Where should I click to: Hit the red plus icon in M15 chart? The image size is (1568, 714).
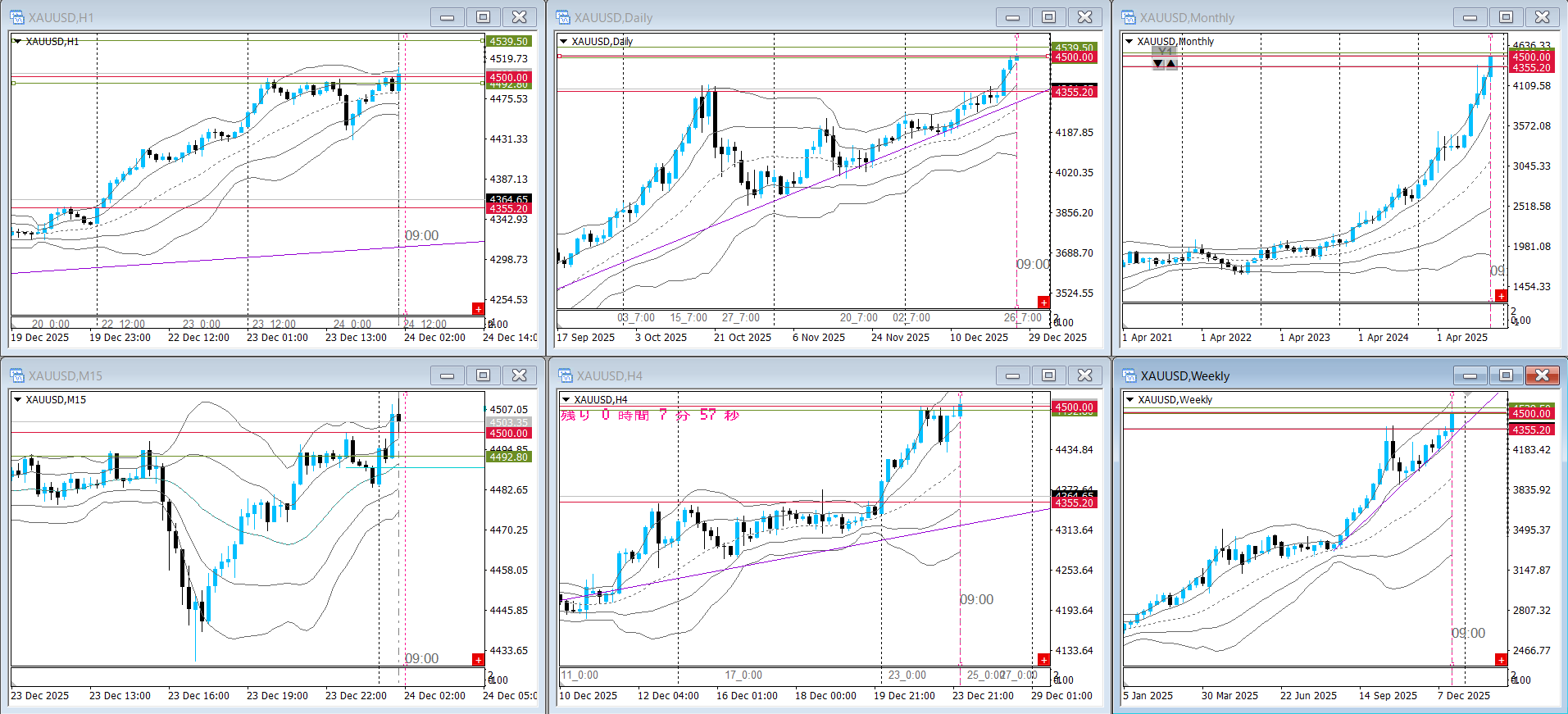tap(478, 660)
